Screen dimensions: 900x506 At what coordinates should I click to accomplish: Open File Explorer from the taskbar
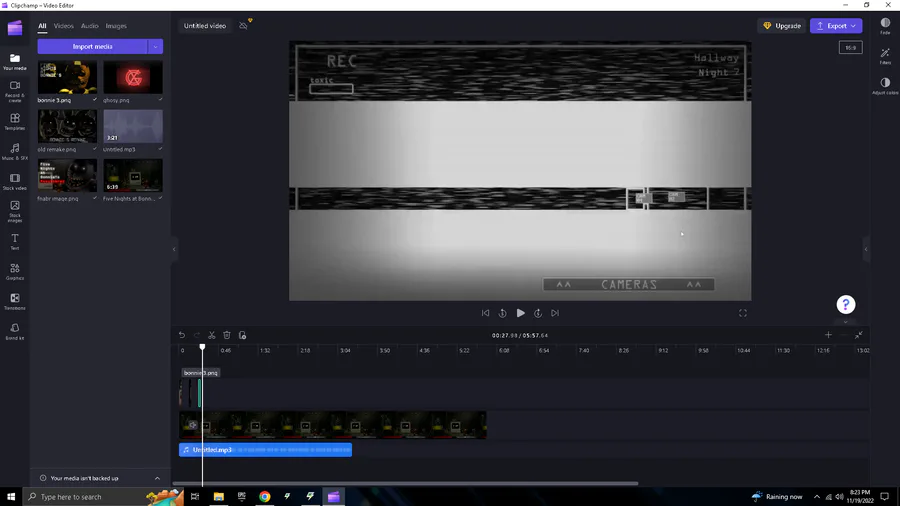coord(219,497)
